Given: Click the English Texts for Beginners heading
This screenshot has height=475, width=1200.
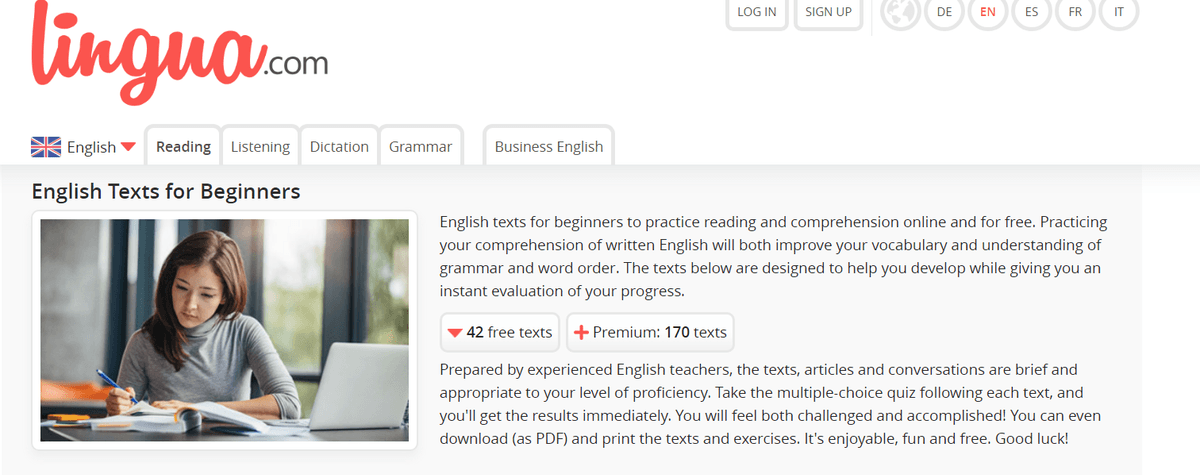Looking at the screenshot, I should 166,191.
